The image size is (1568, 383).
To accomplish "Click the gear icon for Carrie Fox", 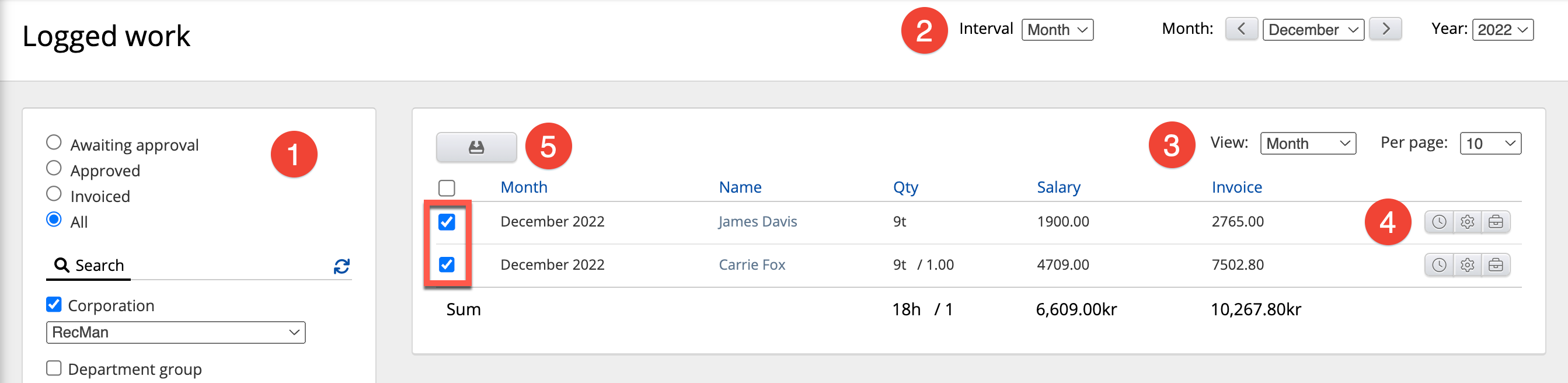I will pyautogui.click(x=1468, y=265).
